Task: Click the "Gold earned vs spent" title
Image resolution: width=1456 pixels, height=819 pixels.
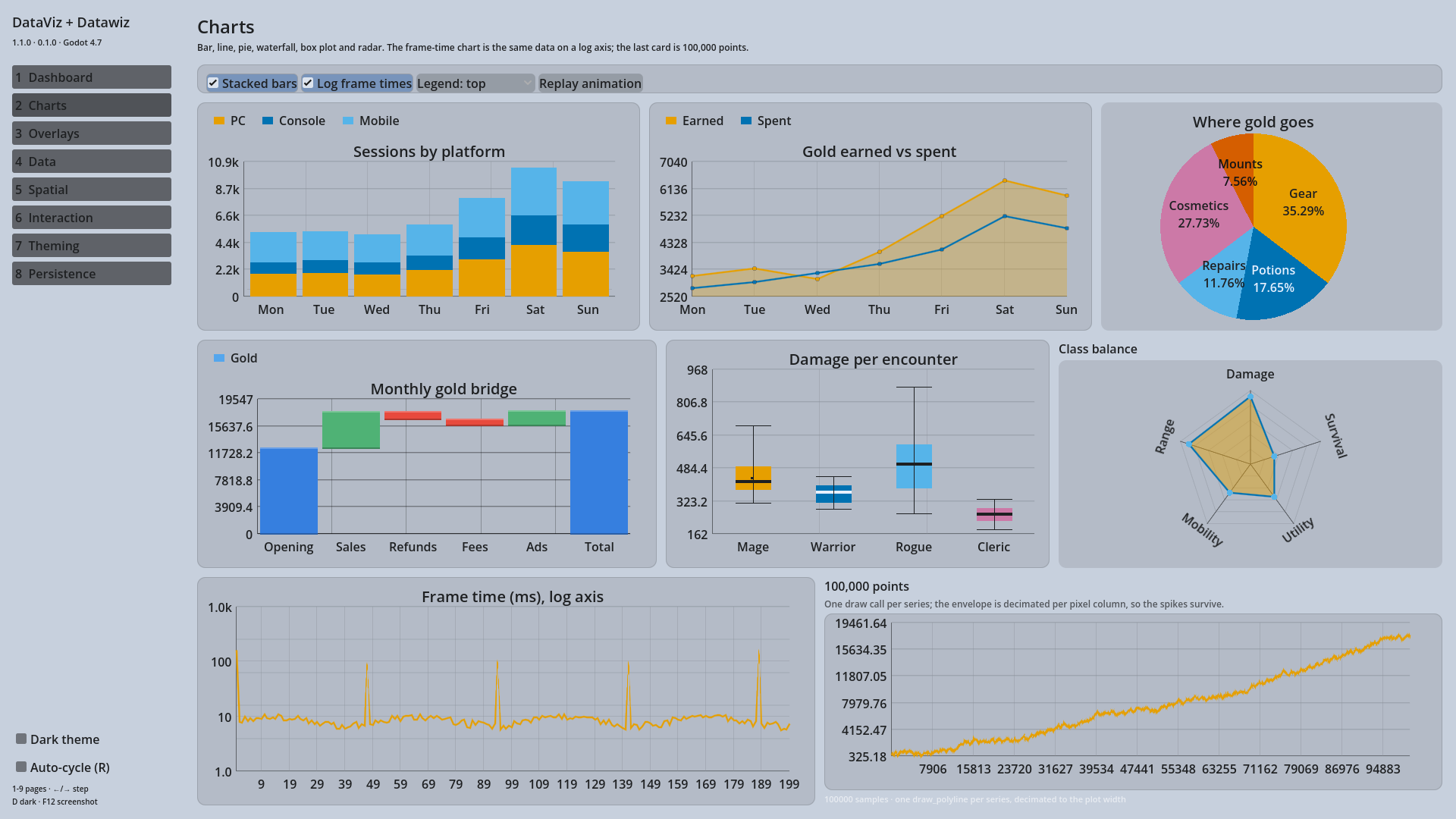Action: point(879,152)
